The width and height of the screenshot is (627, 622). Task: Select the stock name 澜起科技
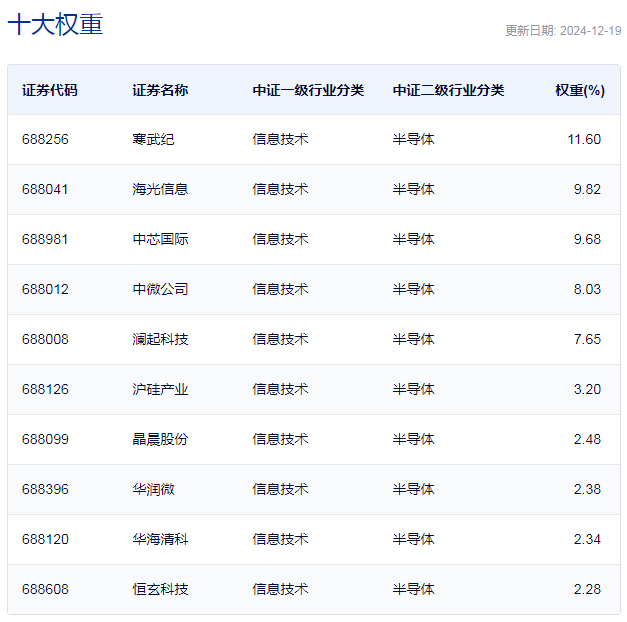[x=160, y=339]
